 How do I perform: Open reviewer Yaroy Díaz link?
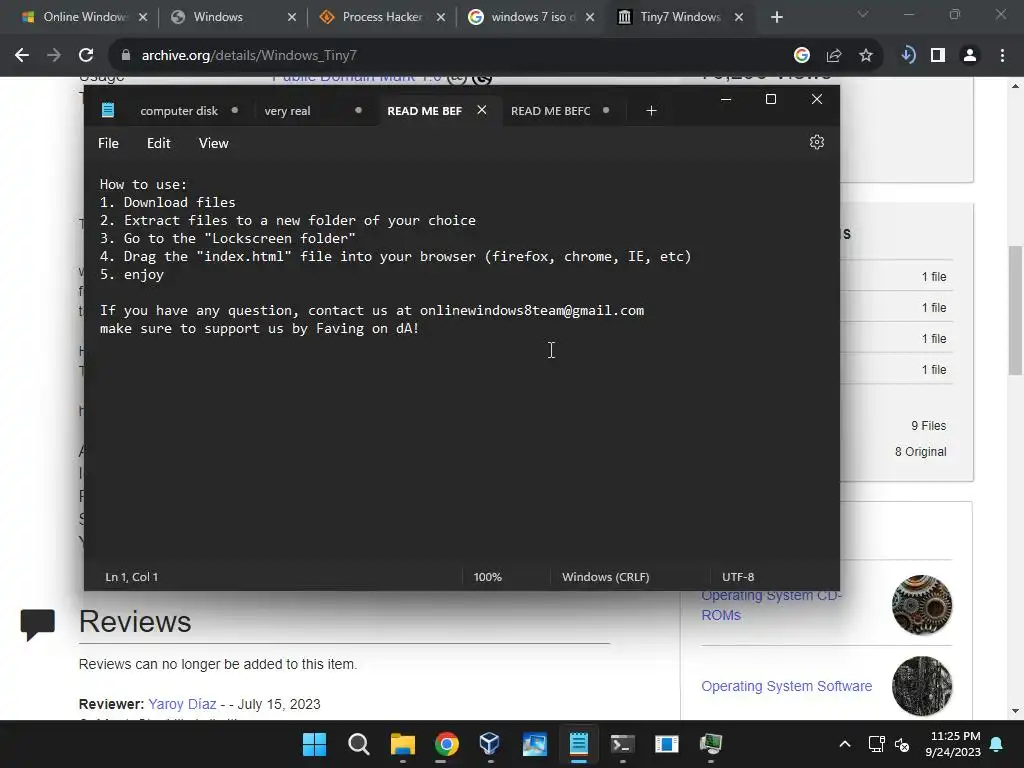(182, 704)
